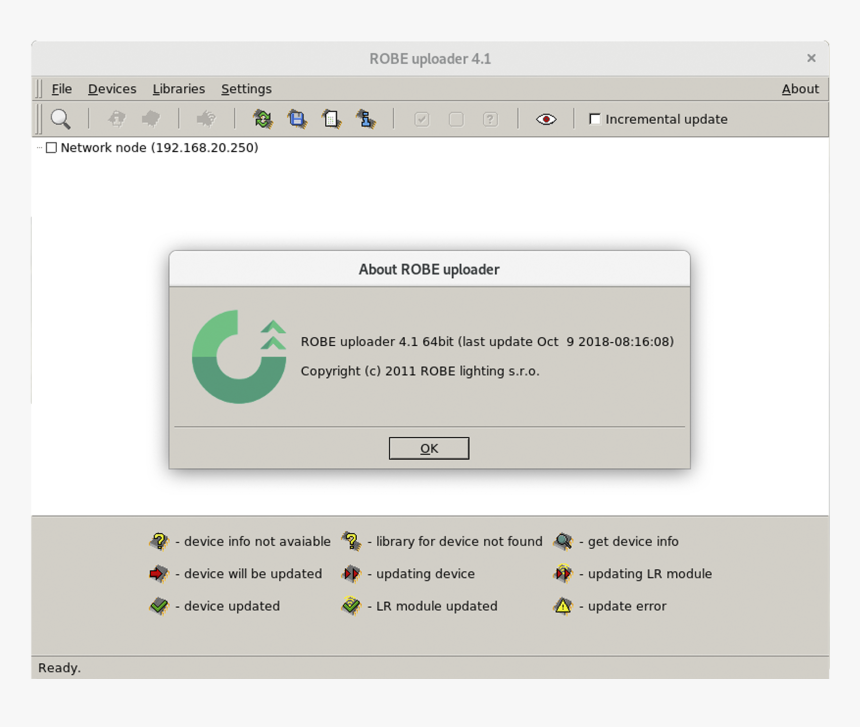Open the Libraries menu
The width and height of the screenshot is (860, 727).
click(178, 89)
